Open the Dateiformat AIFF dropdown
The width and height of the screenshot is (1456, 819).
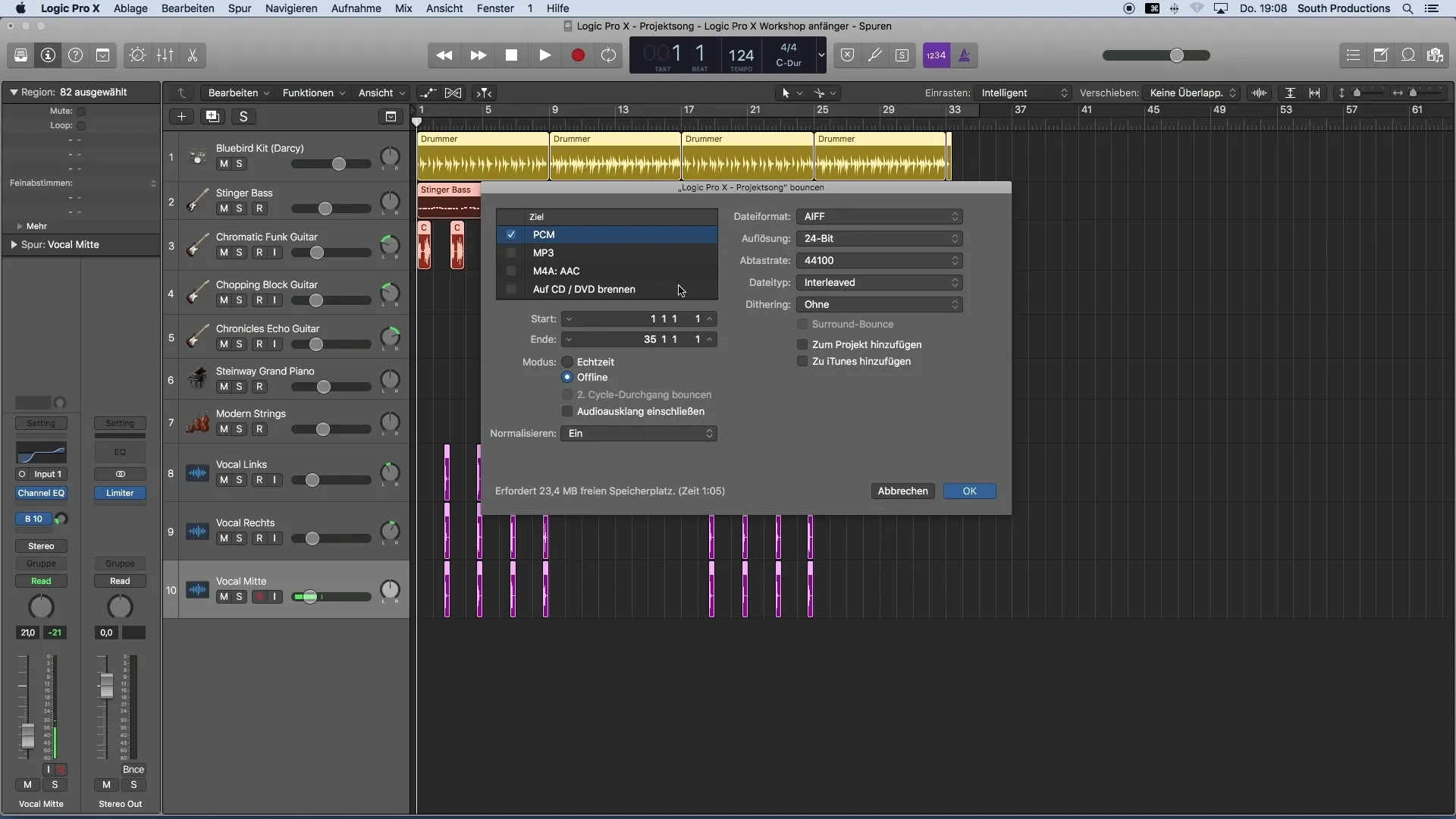[880, 216]
